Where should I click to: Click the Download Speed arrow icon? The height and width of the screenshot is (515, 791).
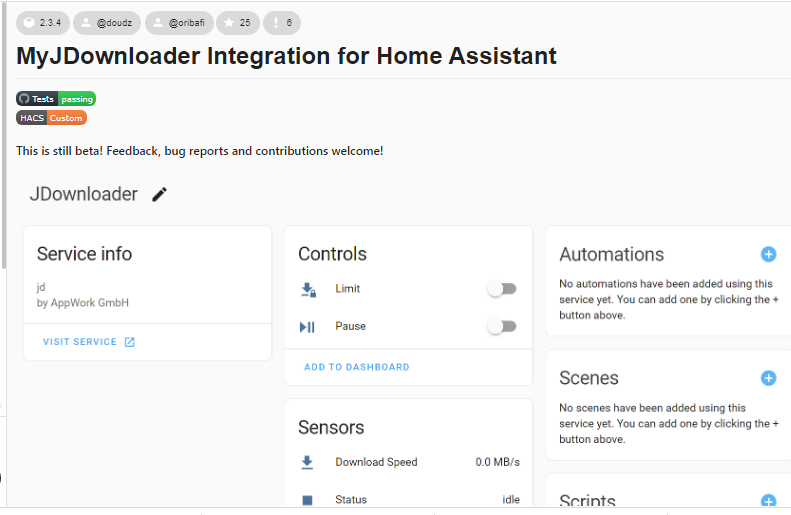307,462
